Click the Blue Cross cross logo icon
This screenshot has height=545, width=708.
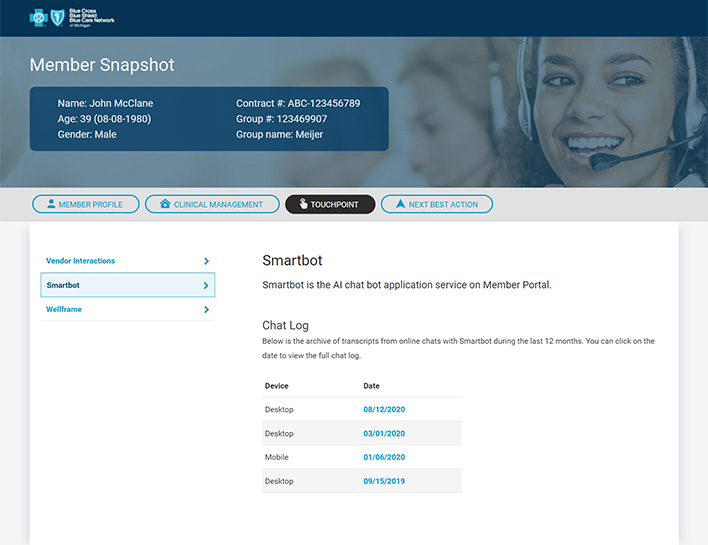pyautogui.click(x=39, y=18)
